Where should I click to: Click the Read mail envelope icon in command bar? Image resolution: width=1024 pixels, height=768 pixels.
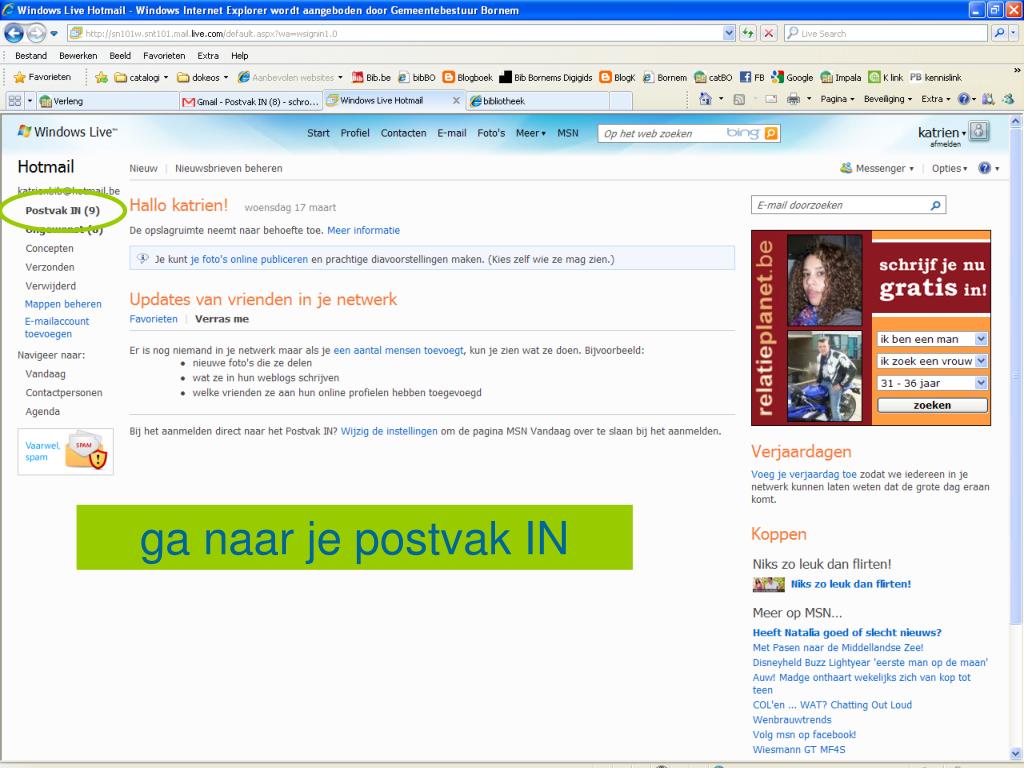[x=771, y=99]
